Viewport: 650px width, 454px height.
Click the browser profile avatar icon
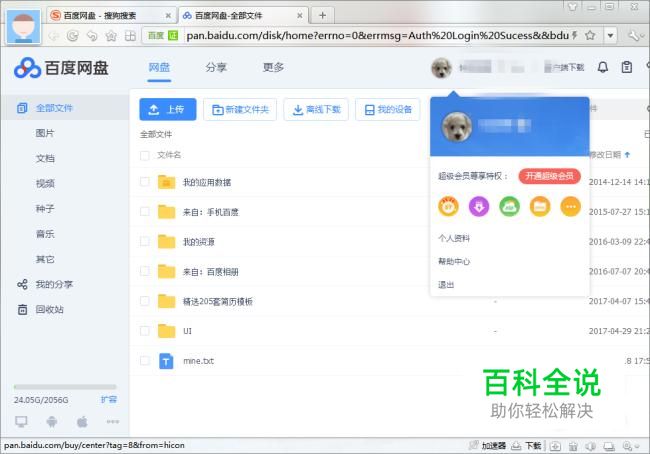[24, 26]
